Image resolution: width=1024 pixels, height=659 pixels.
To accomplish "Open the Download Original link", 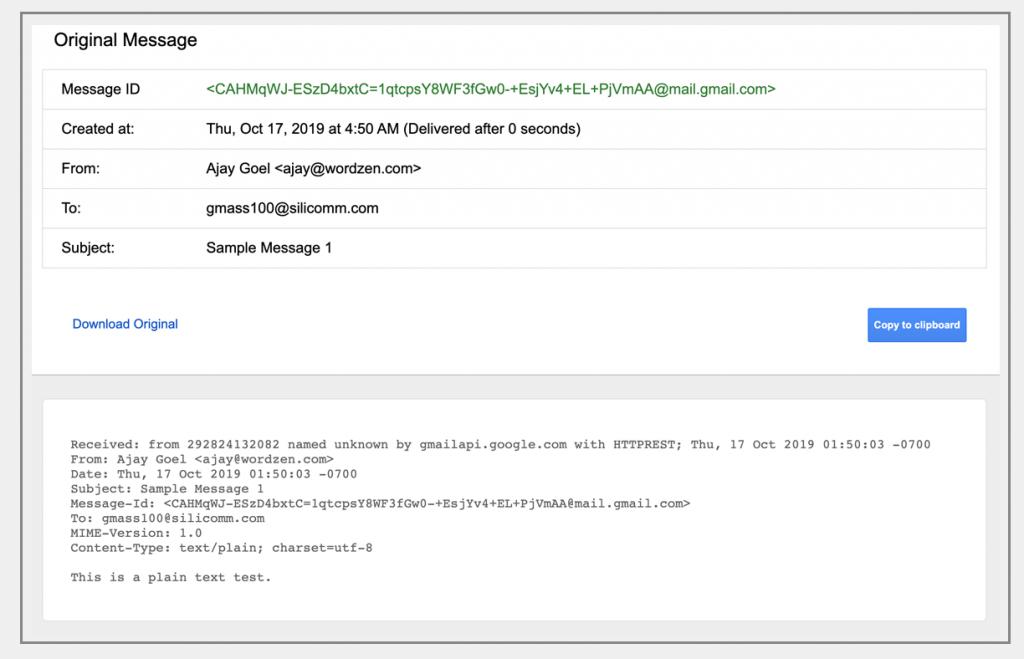I will tap(124, 323).
